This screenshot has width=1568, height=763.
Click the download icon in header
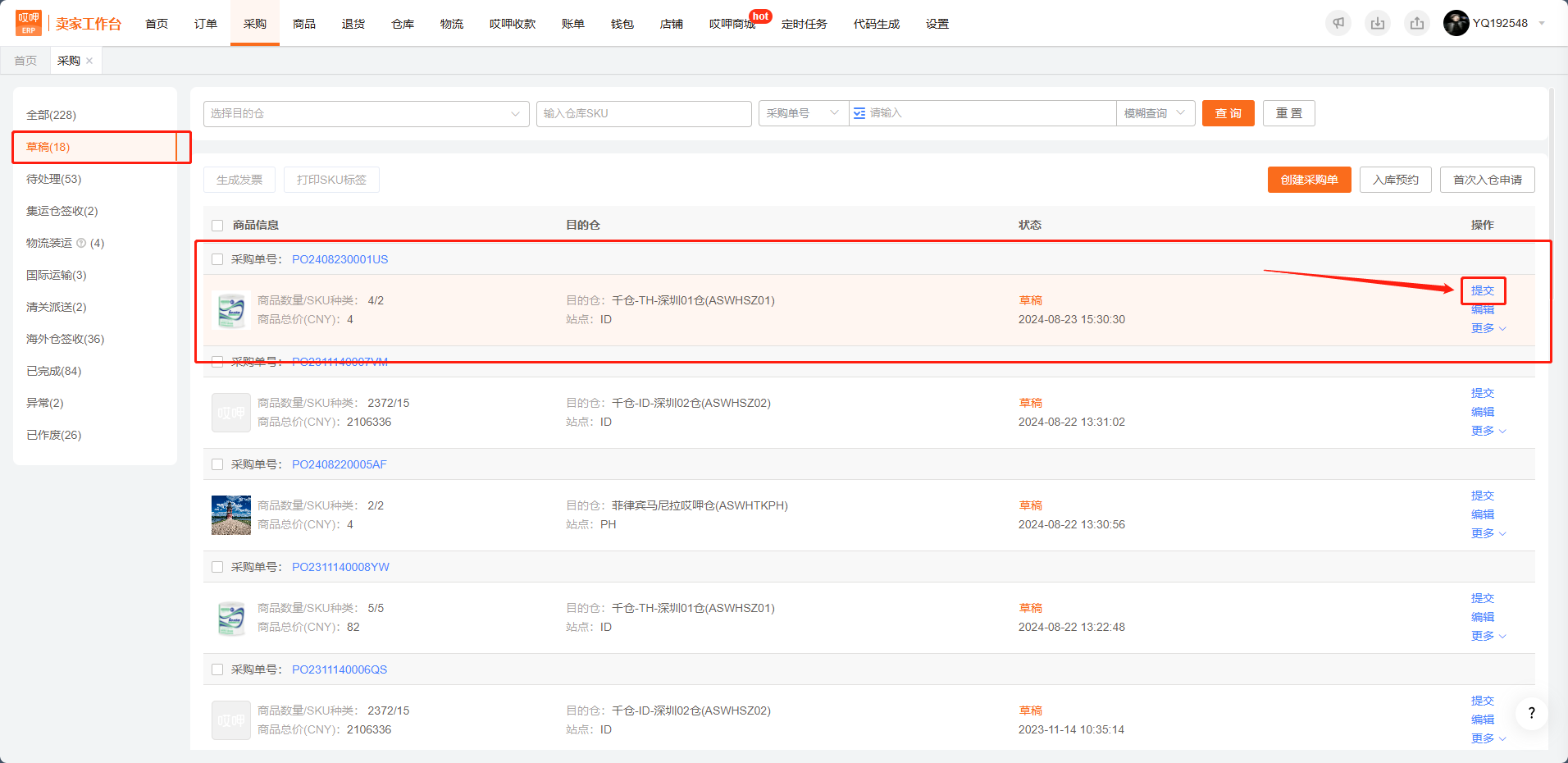click(x=1378, y=23)
